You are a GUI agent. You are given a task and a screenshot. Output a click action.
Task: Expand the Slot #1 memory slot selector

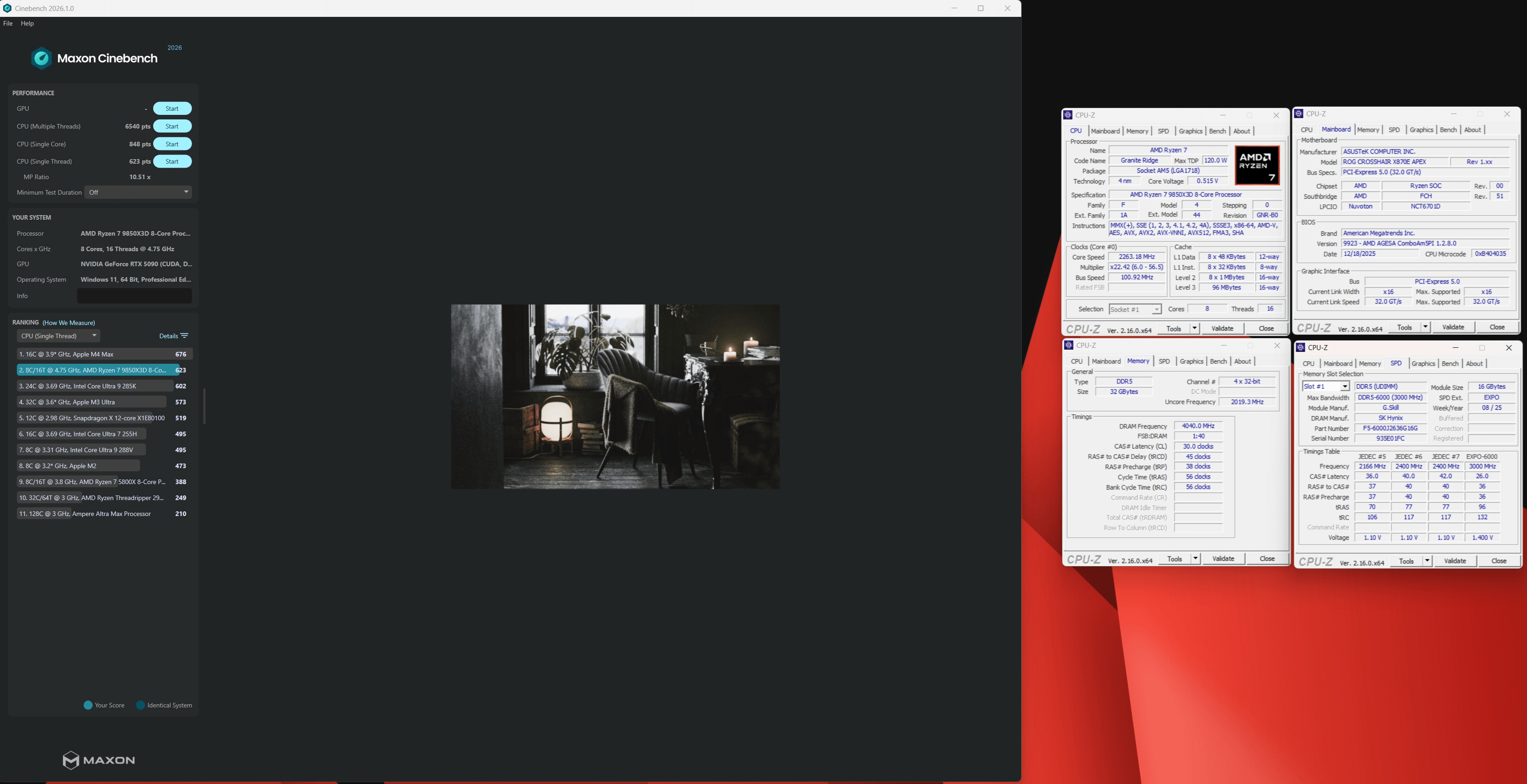1345,387
